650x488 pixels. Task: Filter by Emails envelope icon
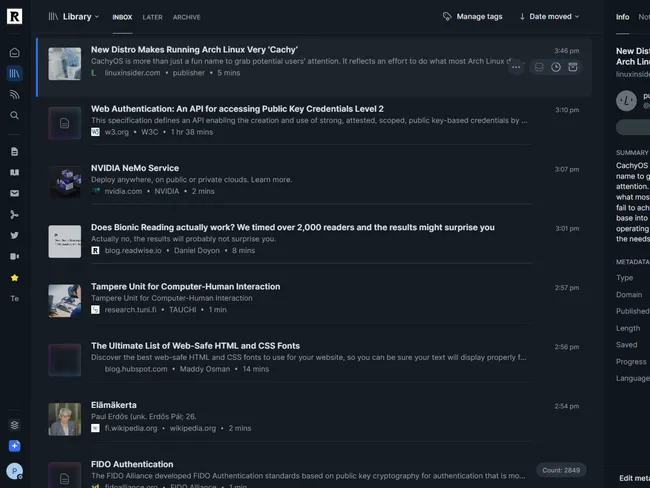coord(15,193)
